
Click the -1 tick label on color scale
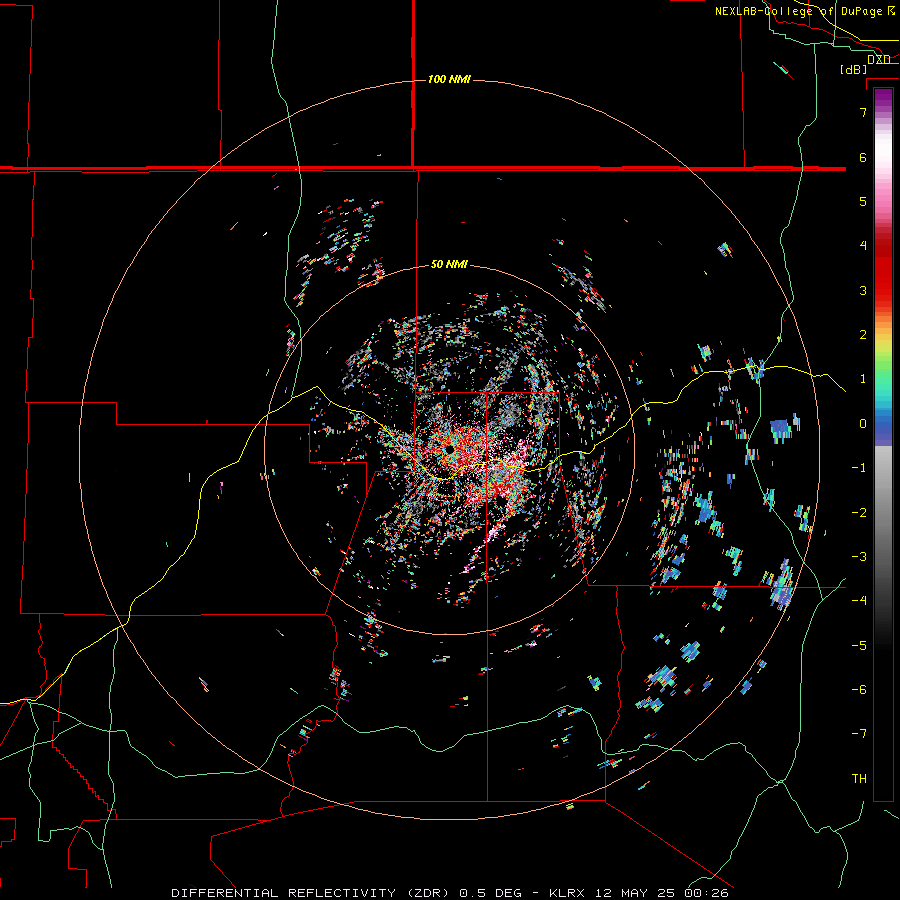859,468
